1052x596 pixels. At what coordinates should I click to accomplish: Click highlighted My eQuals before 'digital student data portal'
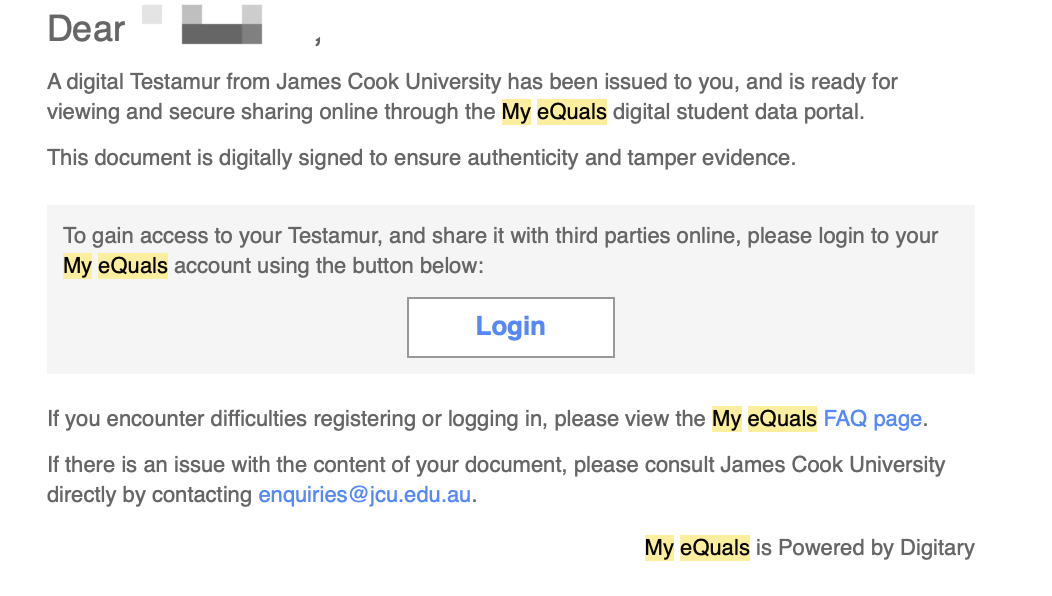pyautogui.click(x=554, y=112)
